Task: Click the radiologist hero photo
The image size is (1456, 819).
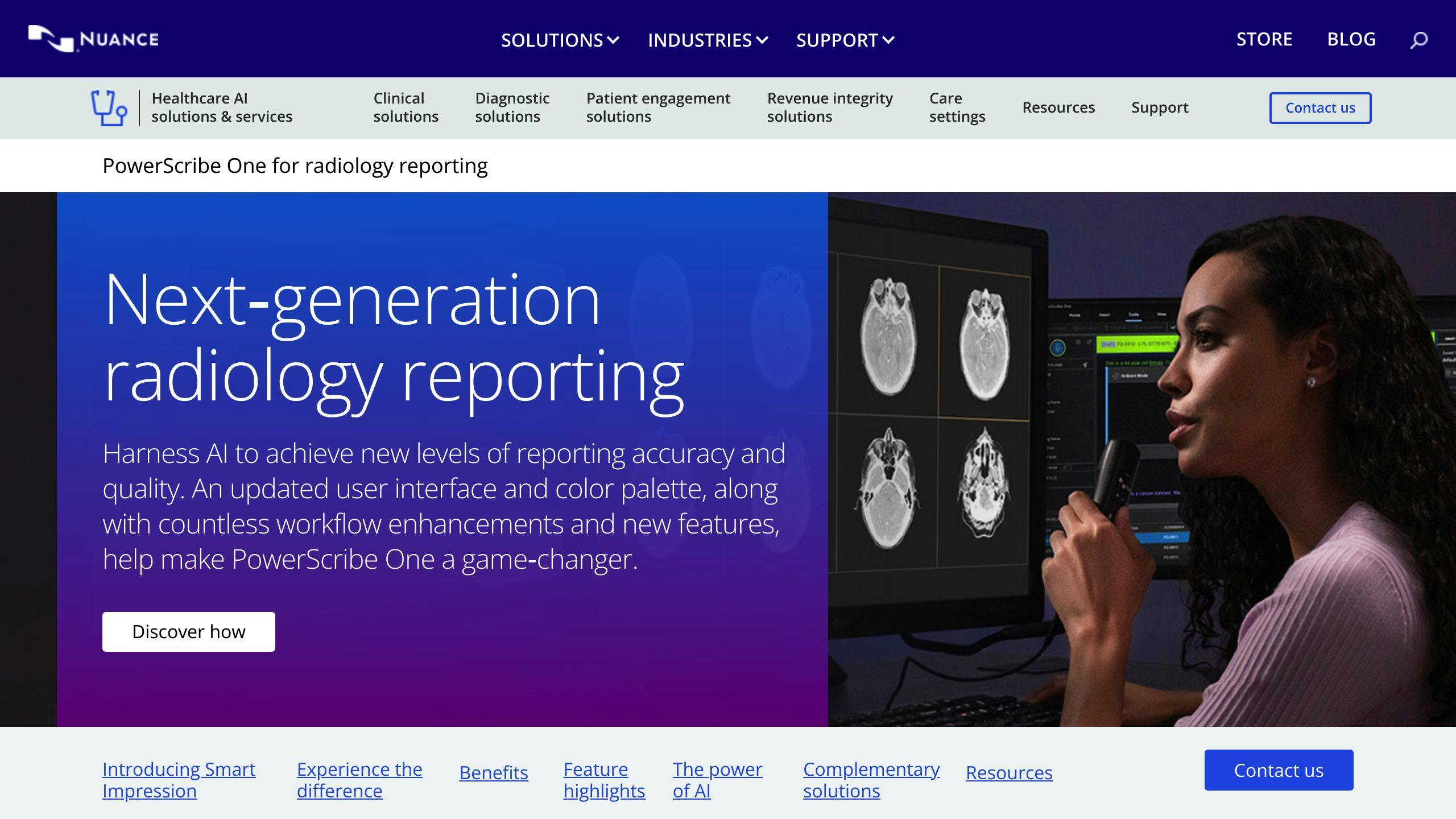Action: pyautogui.click(x=1141, y=460)
